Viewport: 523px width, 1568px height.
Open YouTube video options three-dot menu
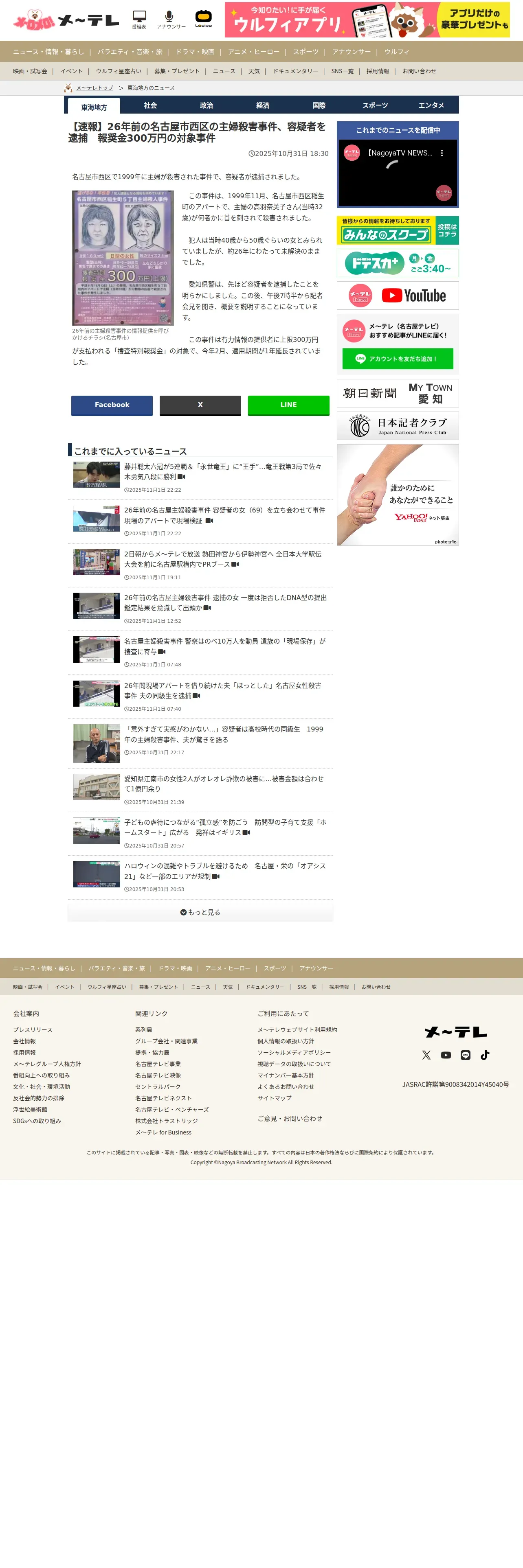[442, 153]
